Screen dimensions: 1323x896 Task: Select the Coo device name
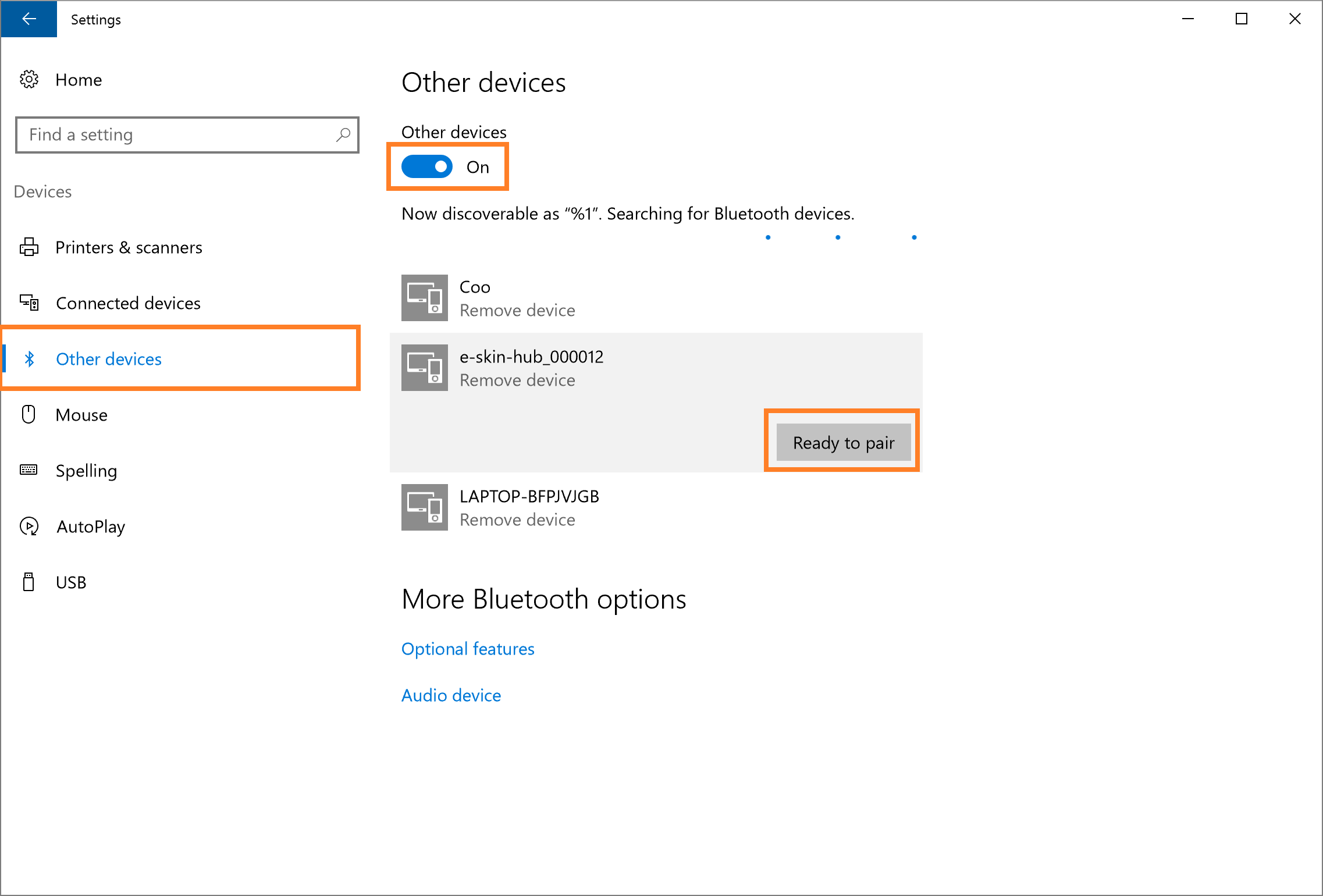(x=475, y=287)
